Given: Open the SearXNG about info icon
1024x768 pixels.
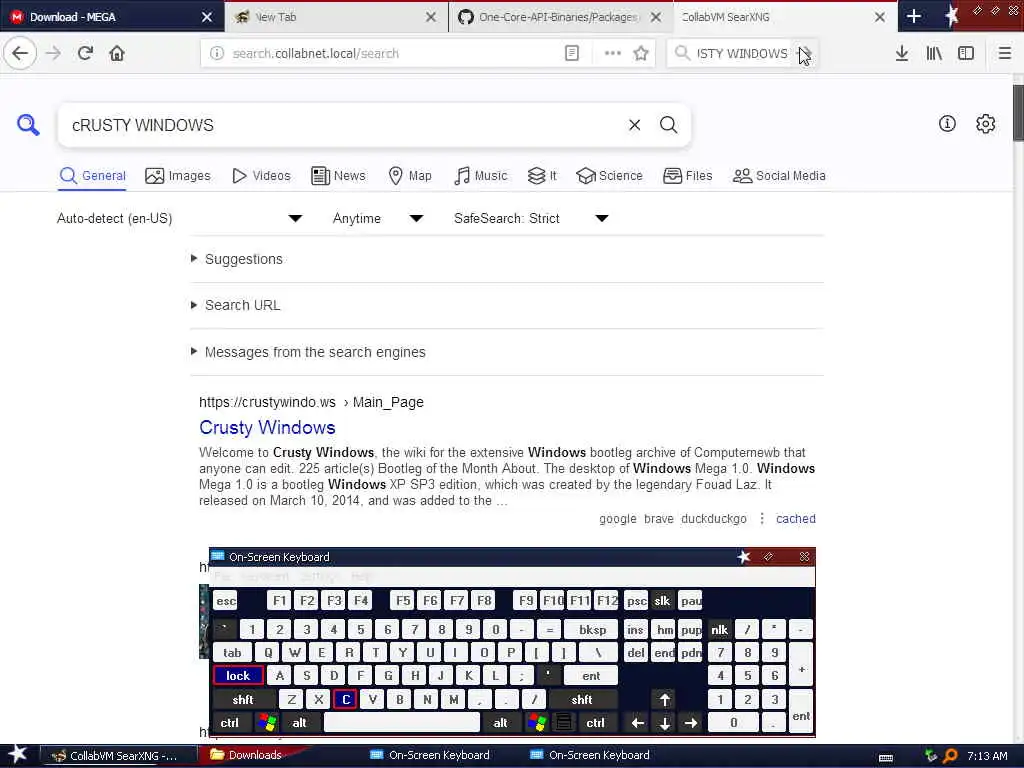Looking at the screenshot, I should 948,123.
